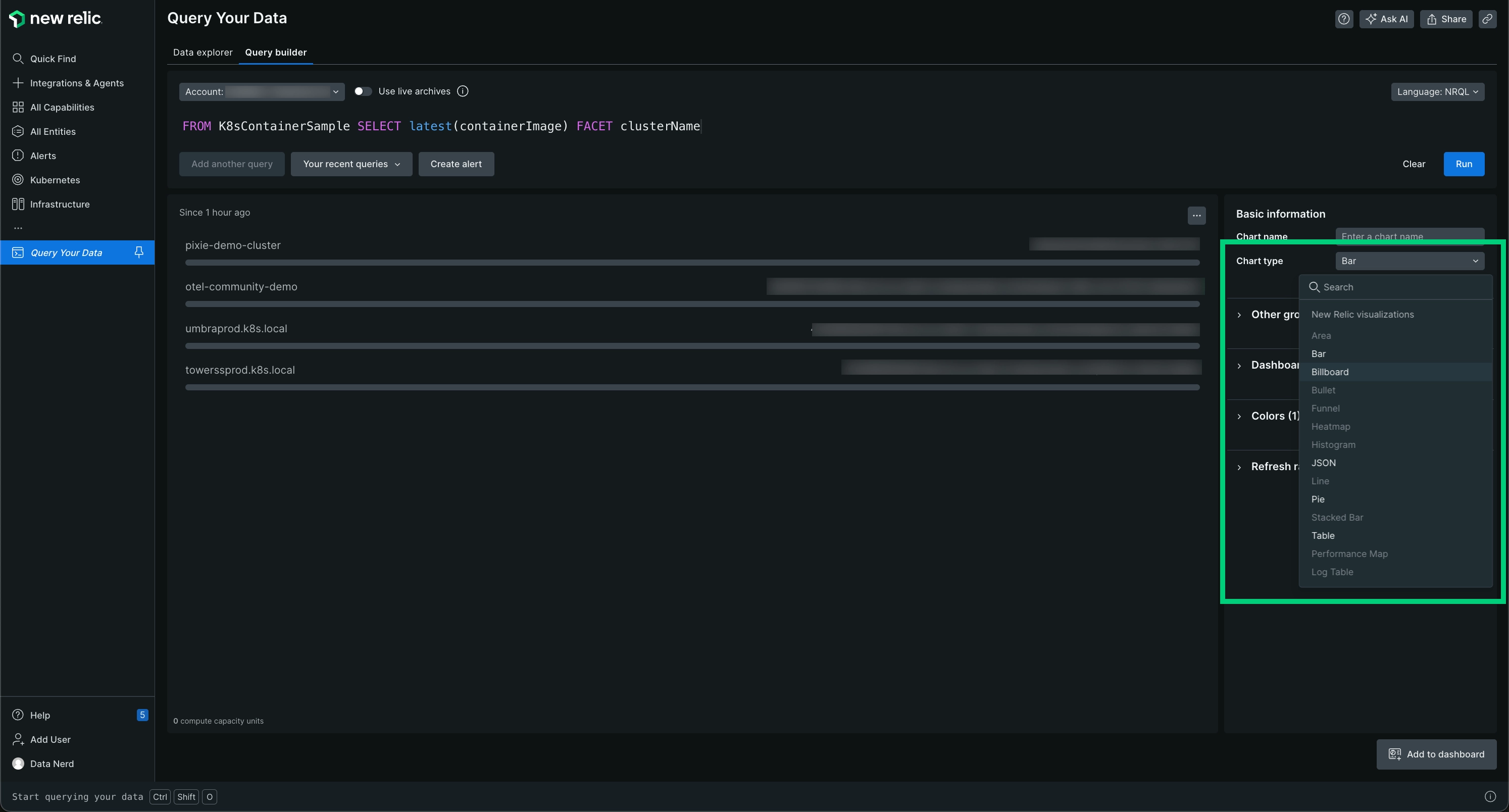Copy permalink link icon
Screen dimensions: 1509x812
tap(1487, 19)
